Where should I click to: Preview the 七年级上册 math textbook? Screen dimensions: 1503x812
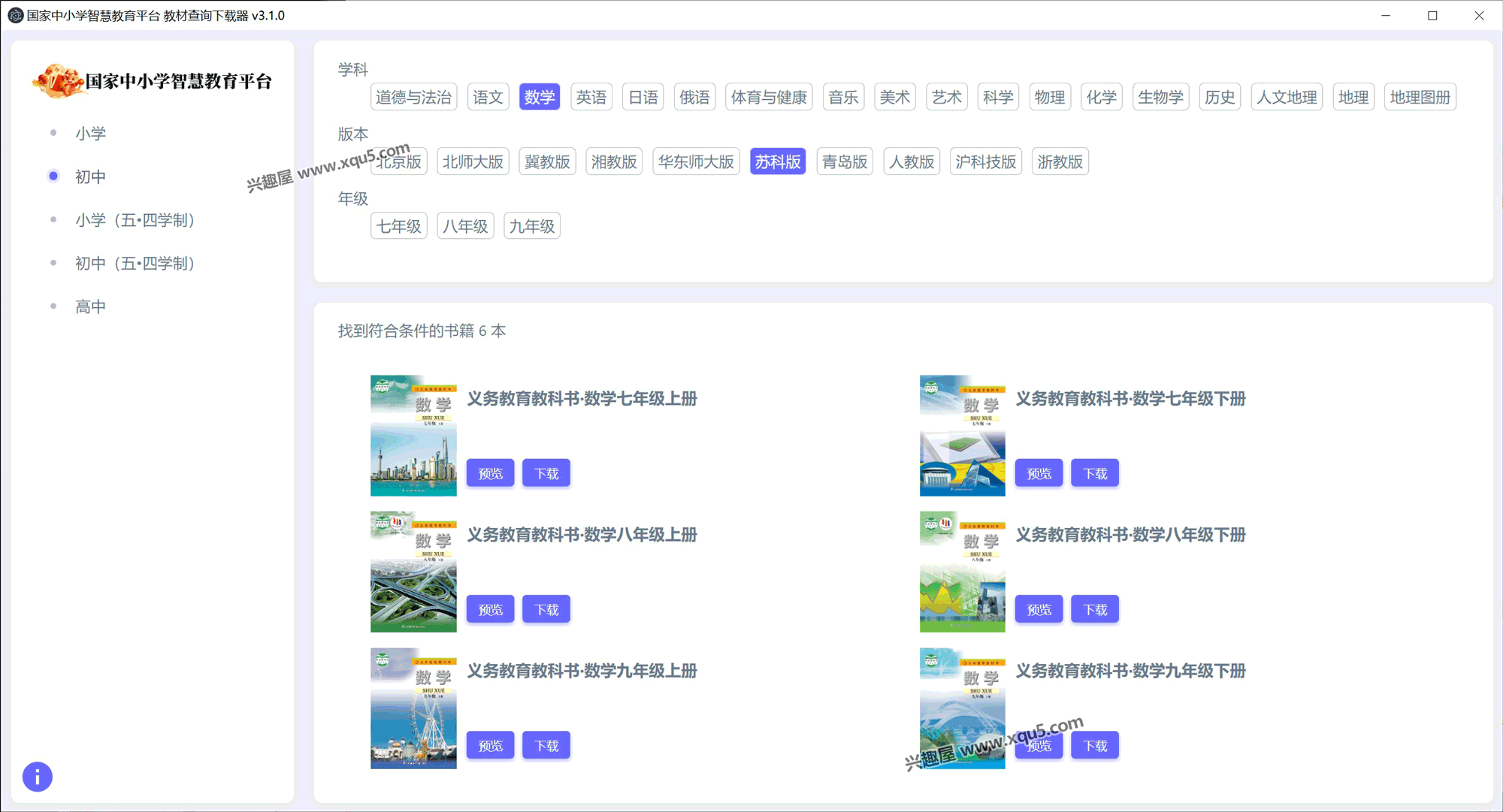pos(490,473)
